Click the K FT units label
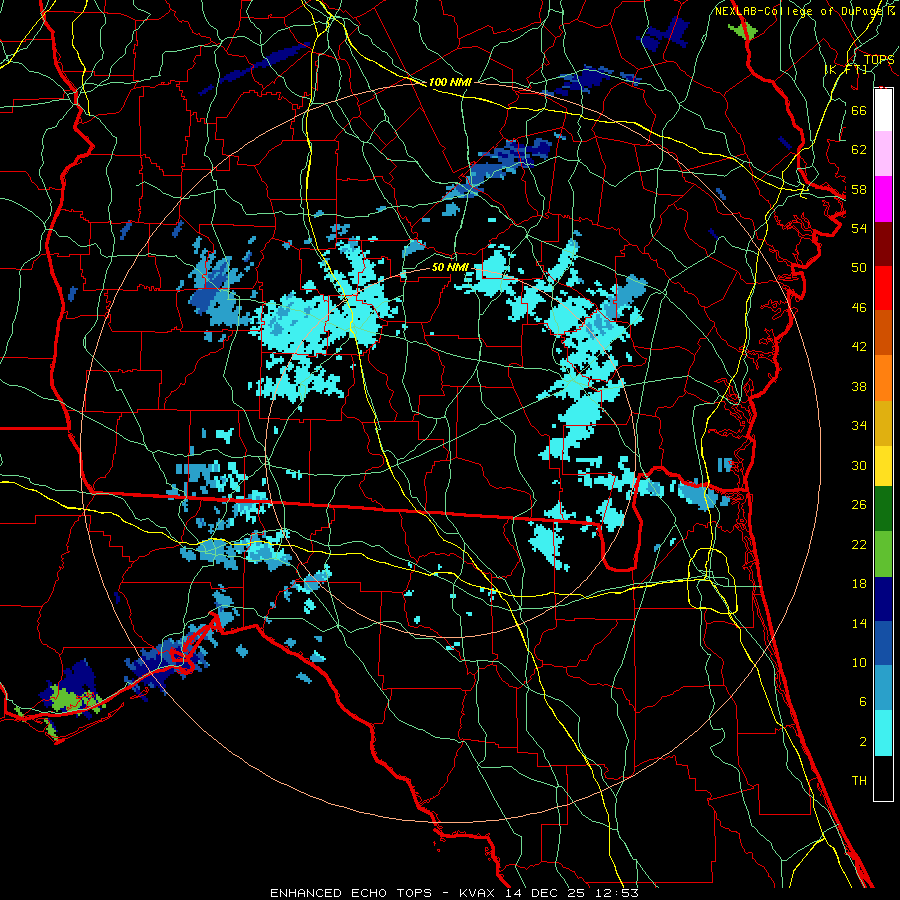 coord(846,69)
